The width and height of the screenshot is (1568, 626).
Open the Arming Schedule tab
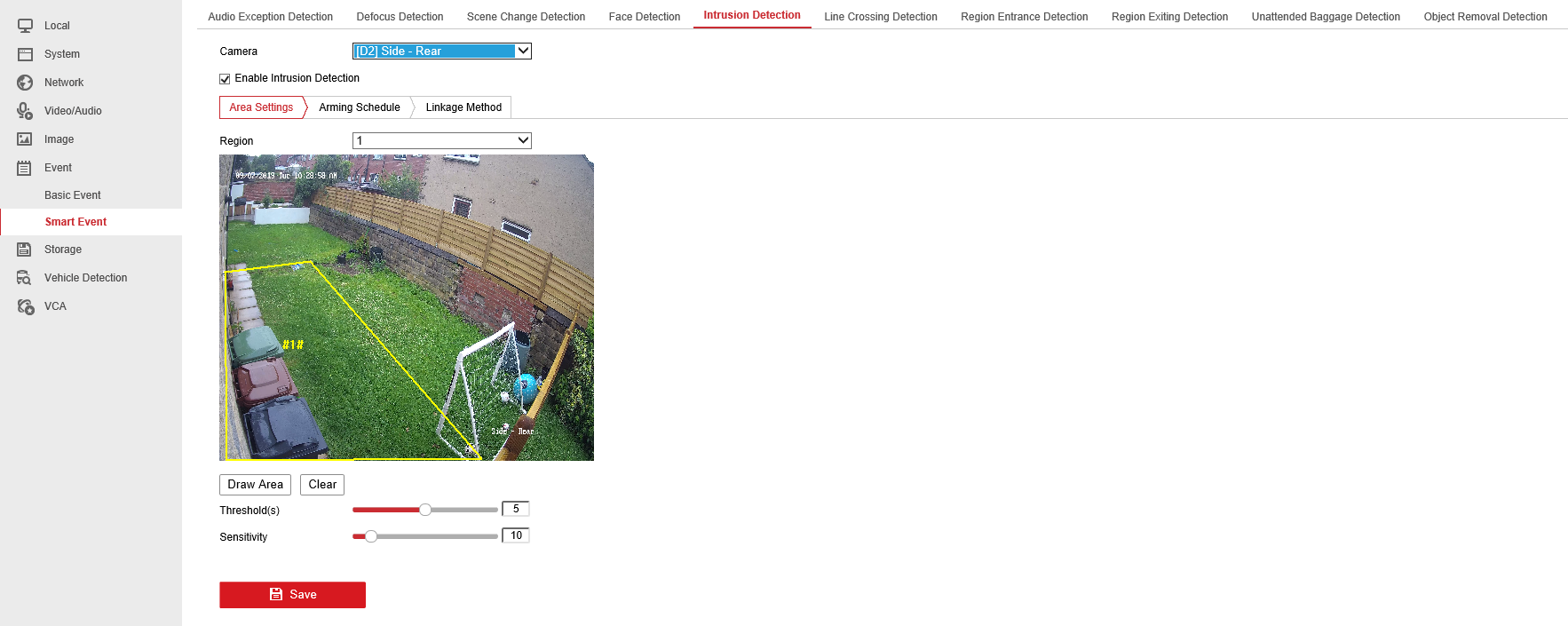(x=360, y=107)
